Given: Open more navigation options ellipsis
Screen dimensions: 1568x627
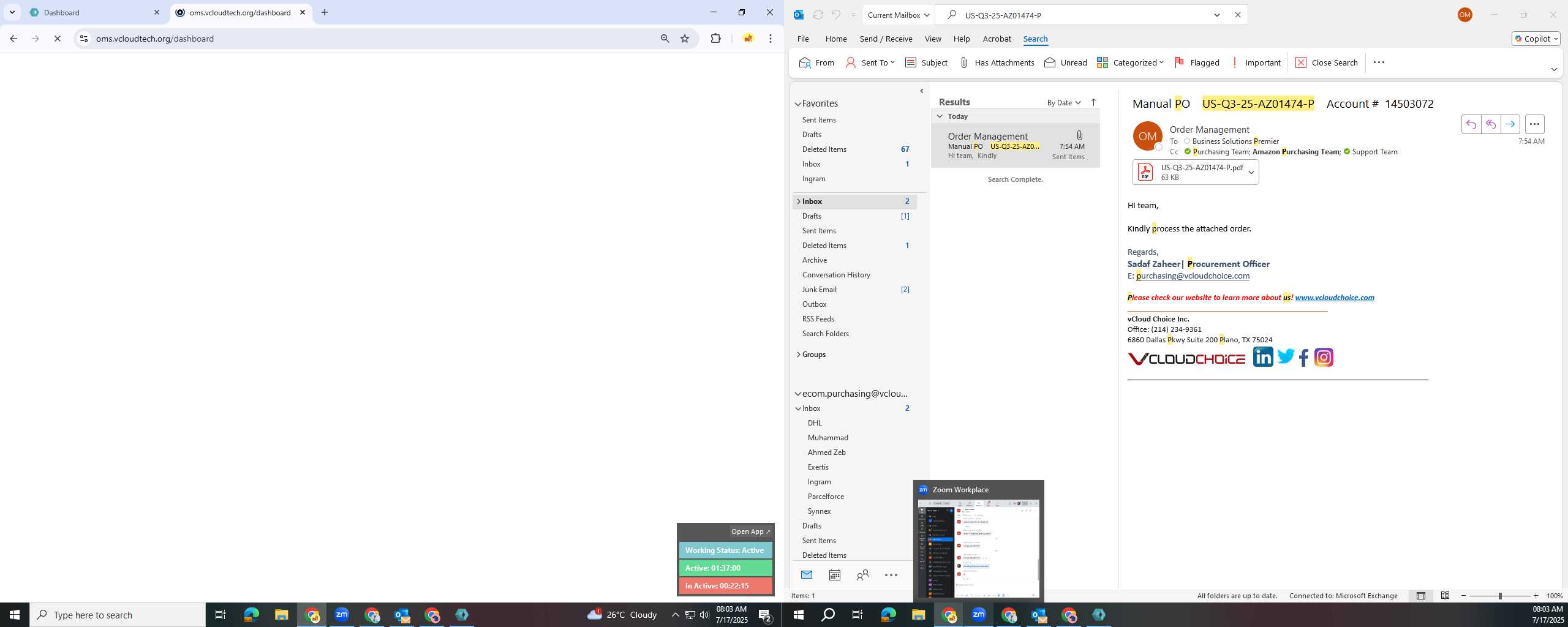Looking at the screenshot, I should pos(891,575).
